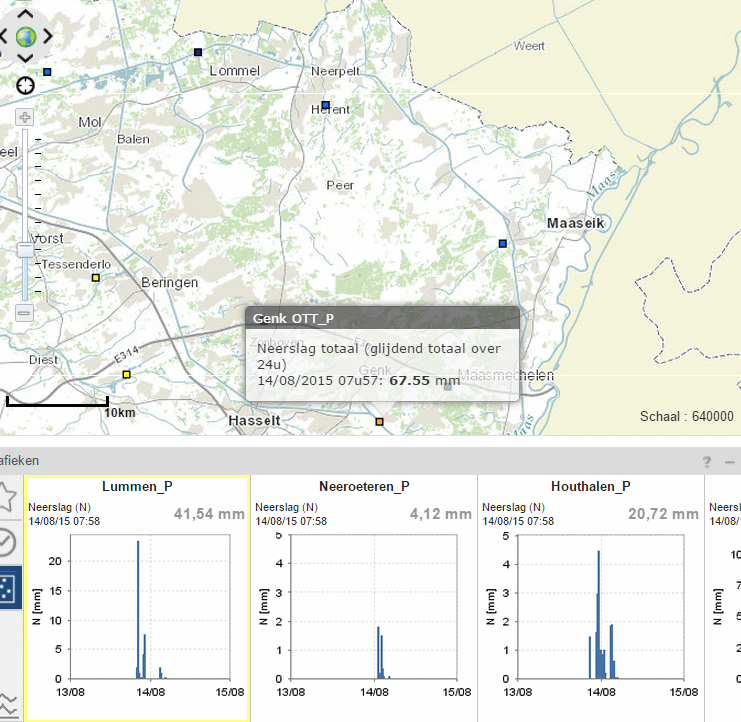Open help with the question mark icon

(x=707, y=462)
